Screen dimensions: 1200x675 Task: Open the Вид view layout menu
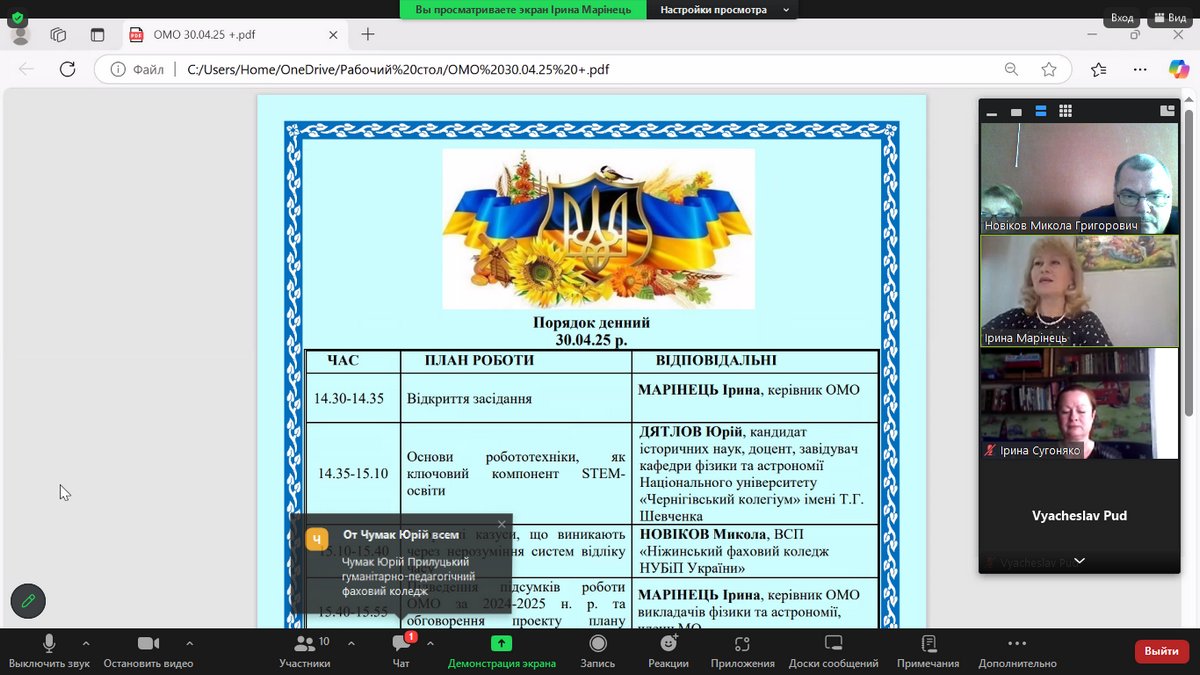coord(1170,18)
